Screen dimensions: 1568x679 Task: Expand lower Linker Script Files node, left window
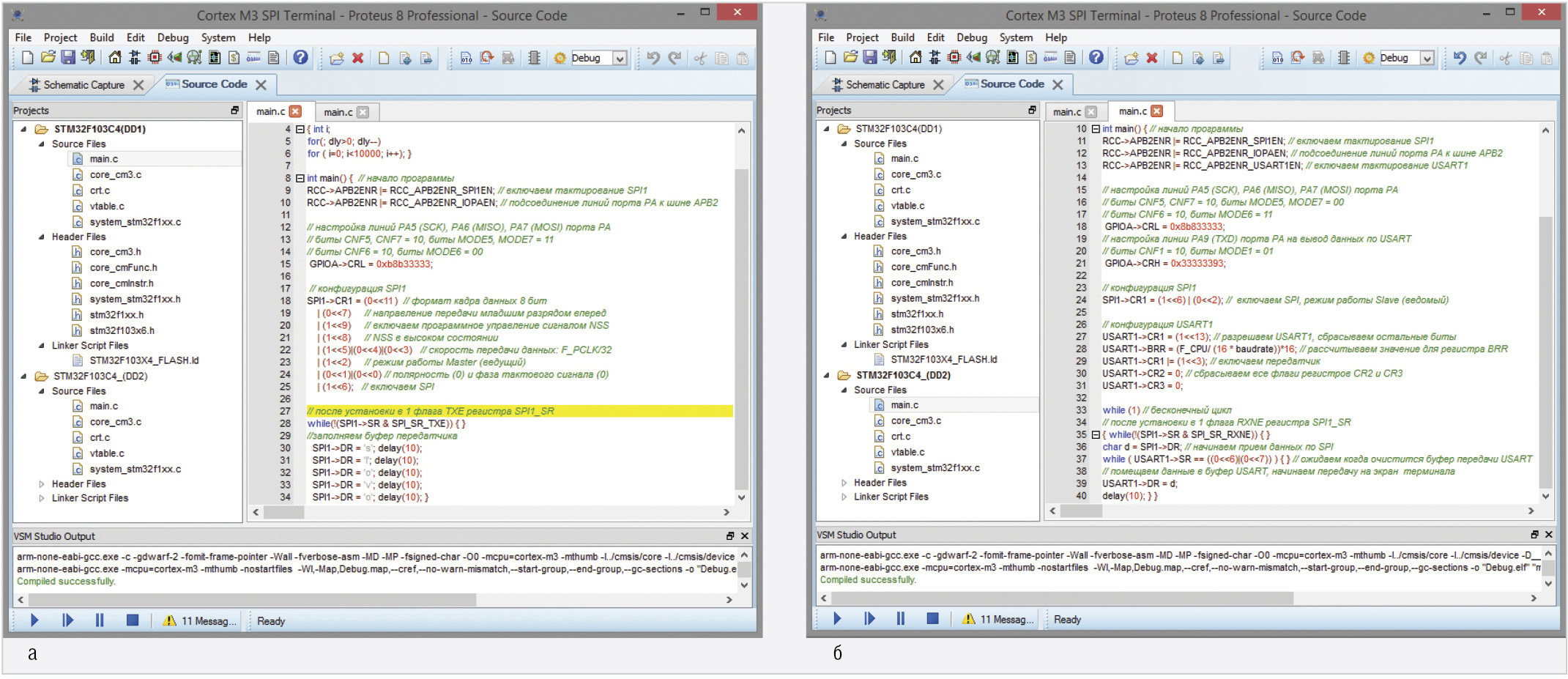42,498
